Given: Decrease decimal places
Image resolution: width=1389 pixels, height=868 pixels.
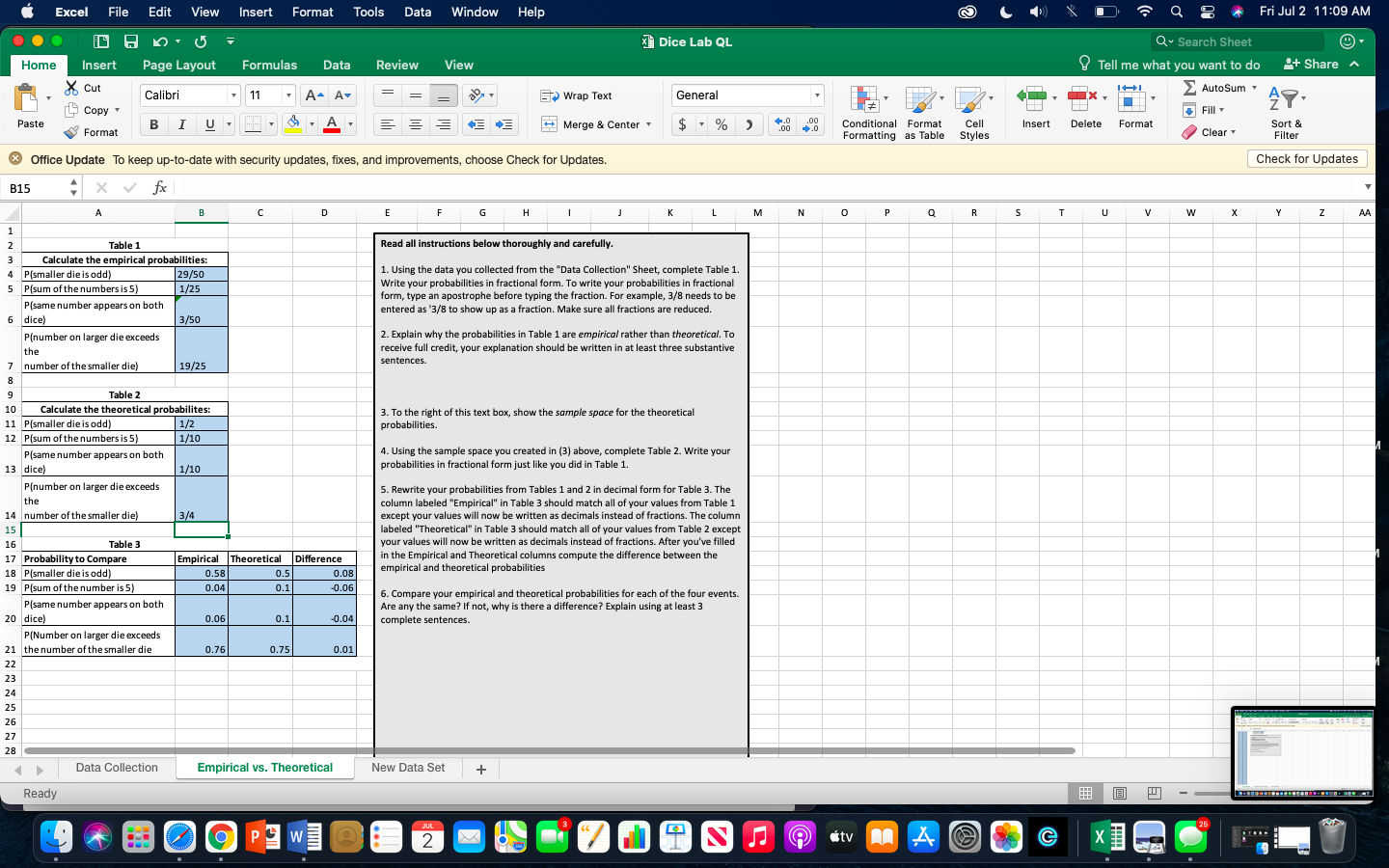Looking at the screenshot, I should pos(812,124).
